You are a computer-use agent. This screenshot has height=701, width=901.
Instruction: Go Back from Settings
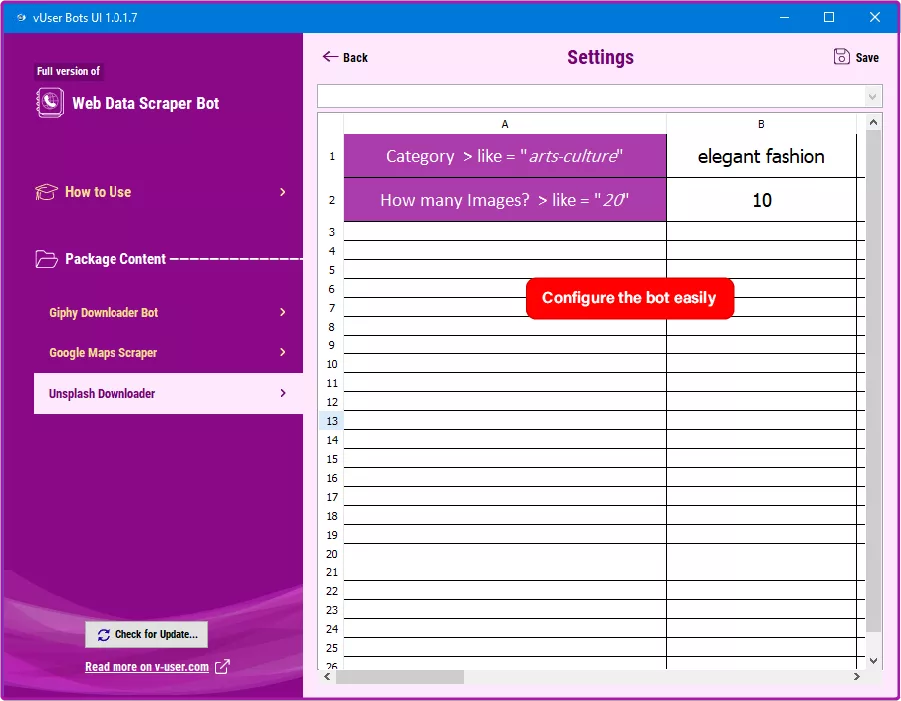(x=345, y=57)
